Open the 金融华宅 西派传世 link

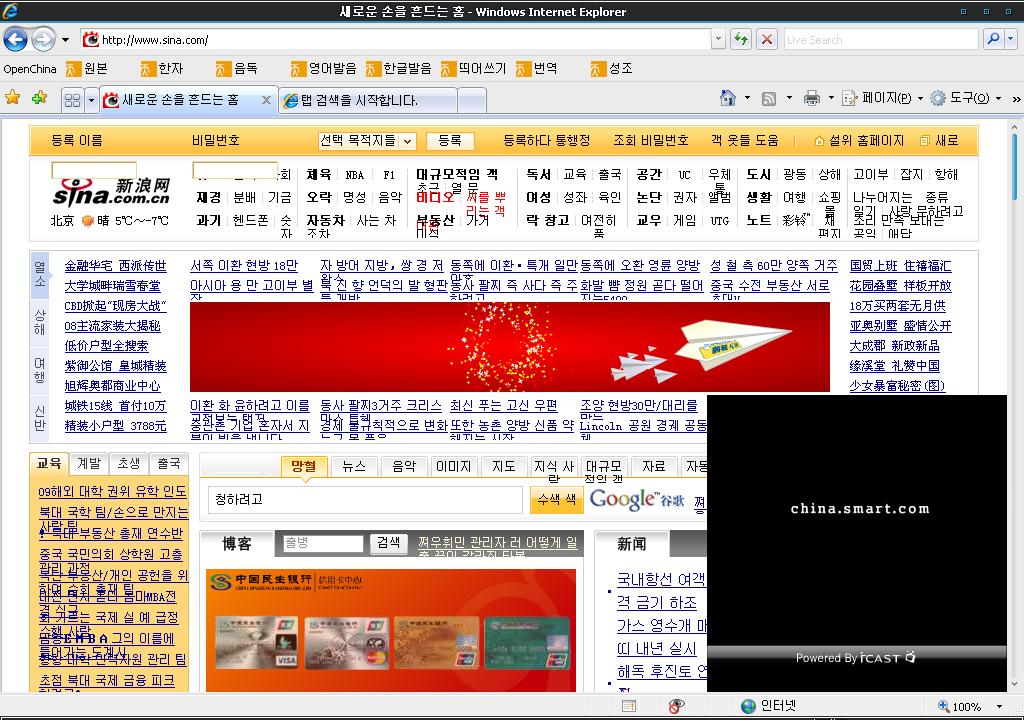[116, 266]
